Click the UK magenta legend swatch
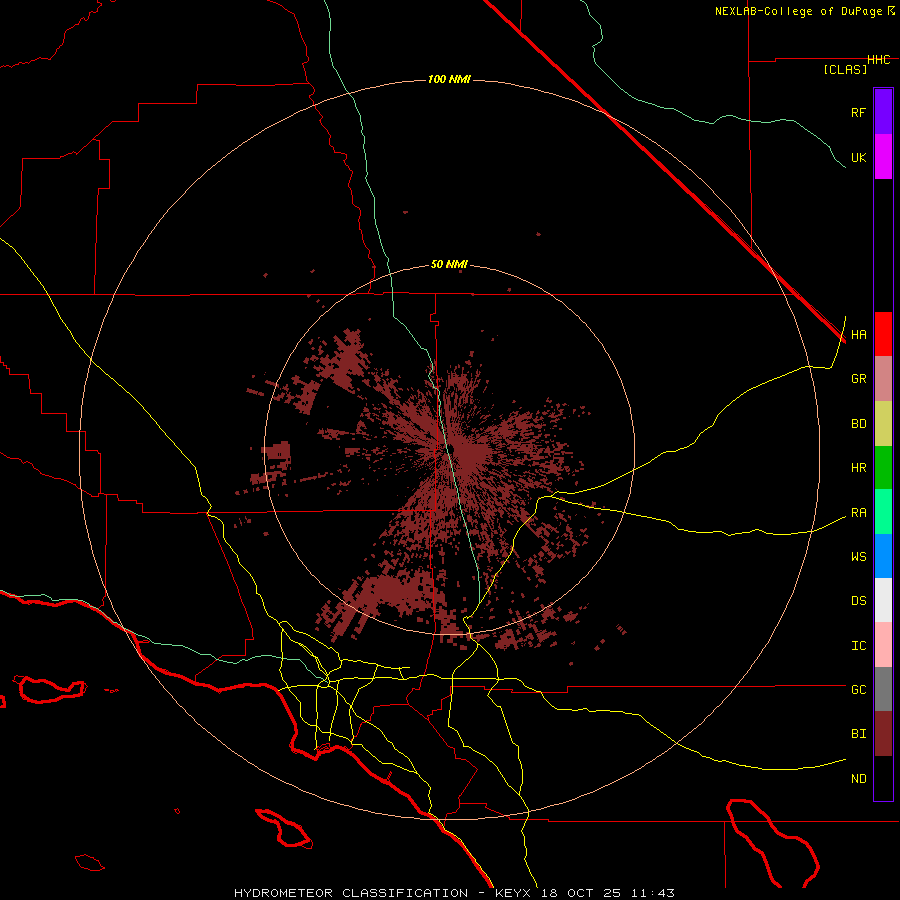This screenshot has height=900, width=900. pos(883,157)
